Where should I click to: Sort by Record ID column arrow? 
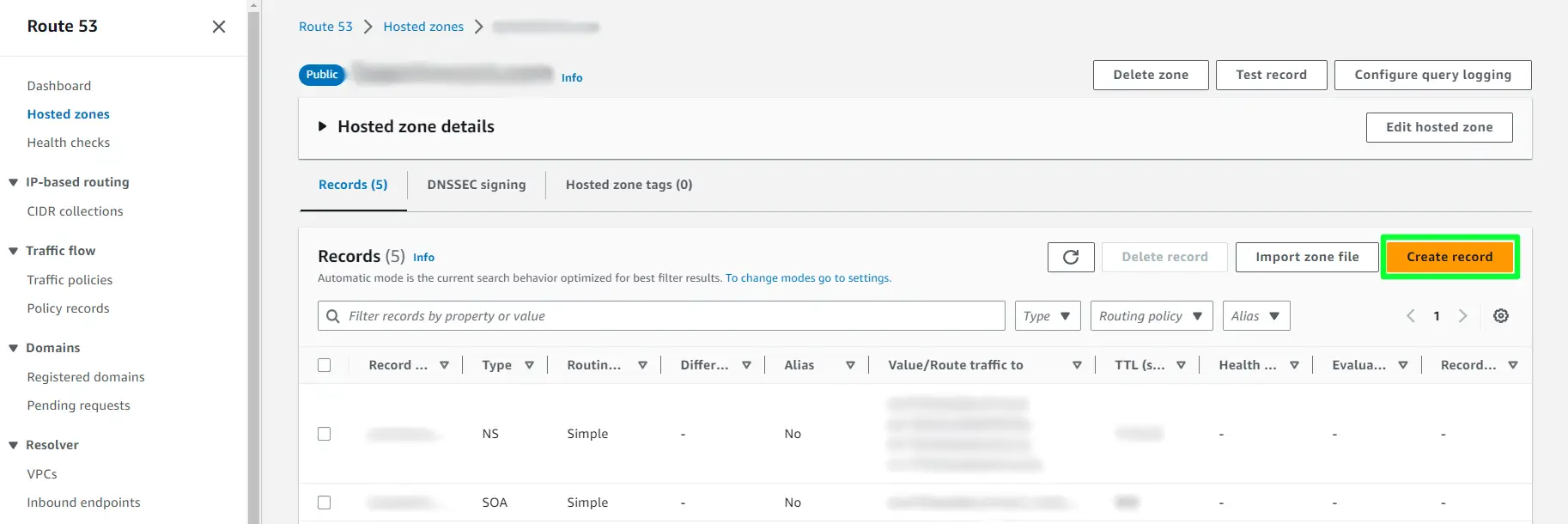[x=1513, y=365]
